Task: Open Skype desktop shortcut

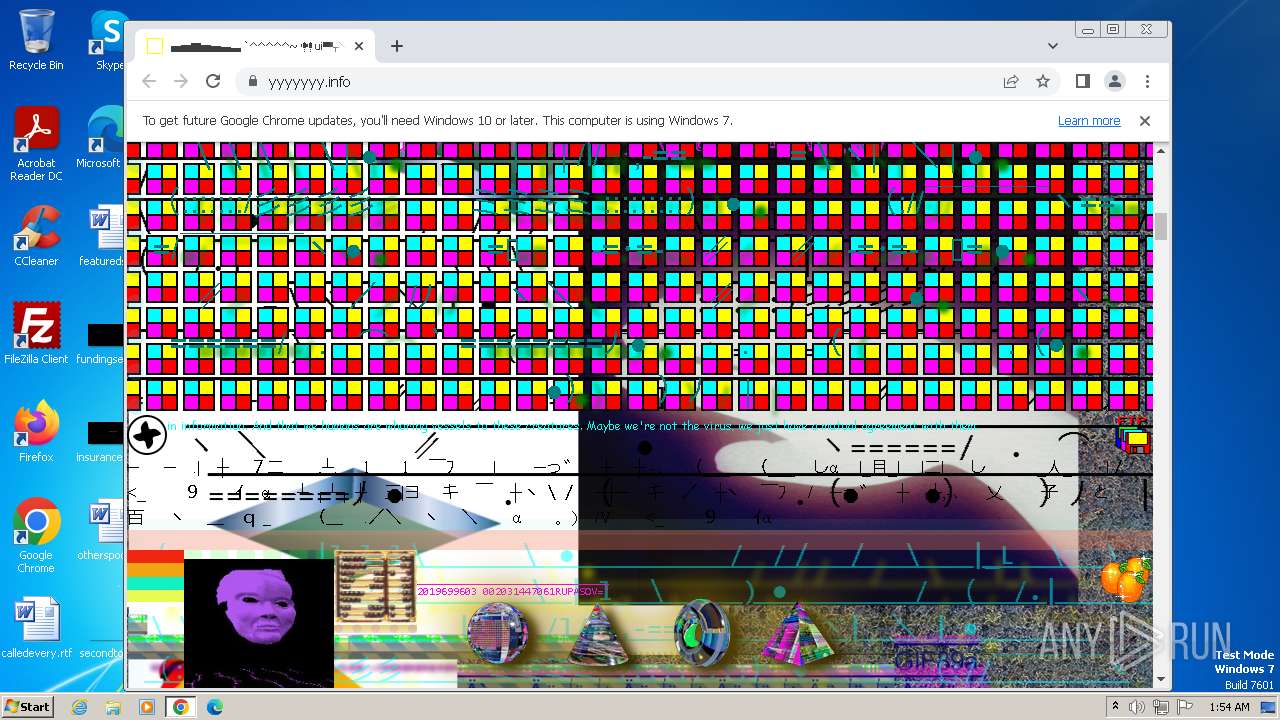Action: click(x=107, y=40)
